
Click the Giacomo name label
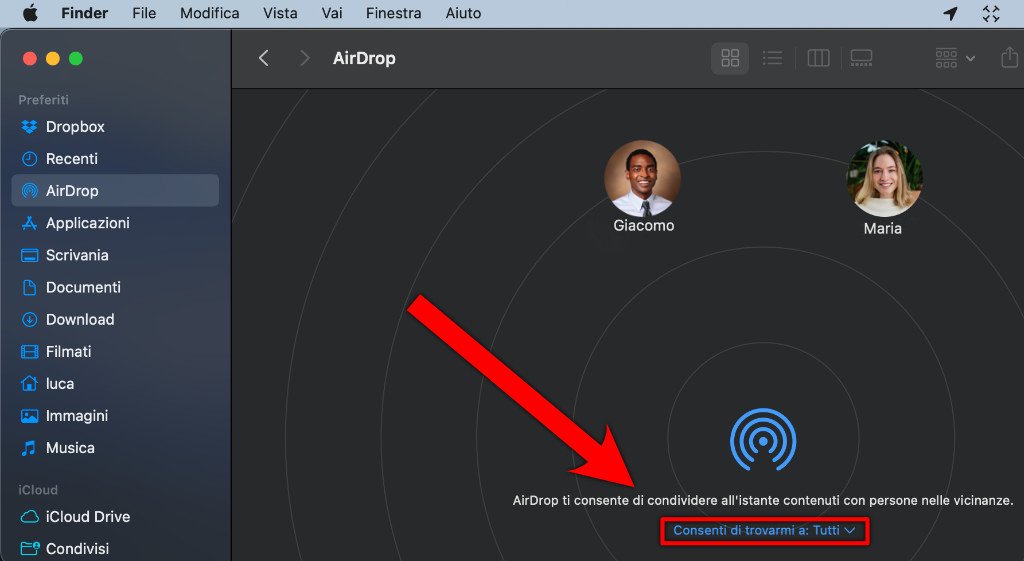tap(643, 225)
